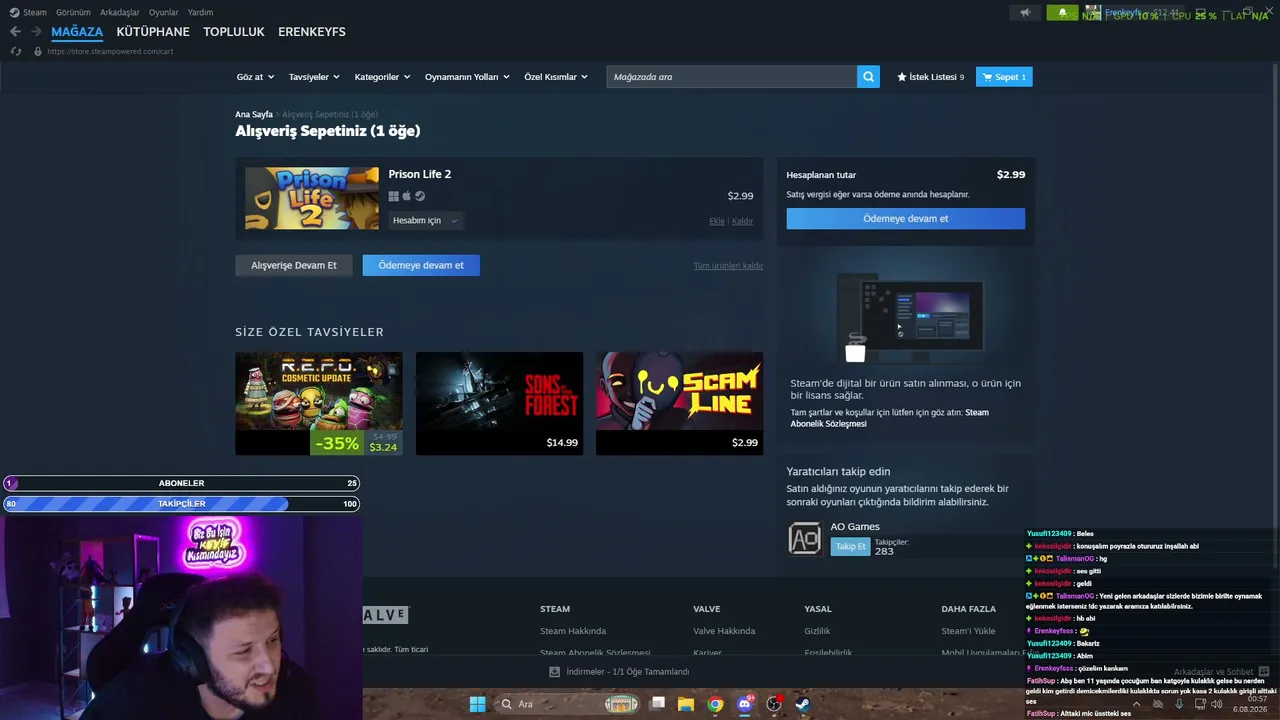Click the magnifier search button in store
The image size is (1280, 720).
pyautogui.click(x=868, y=77)
